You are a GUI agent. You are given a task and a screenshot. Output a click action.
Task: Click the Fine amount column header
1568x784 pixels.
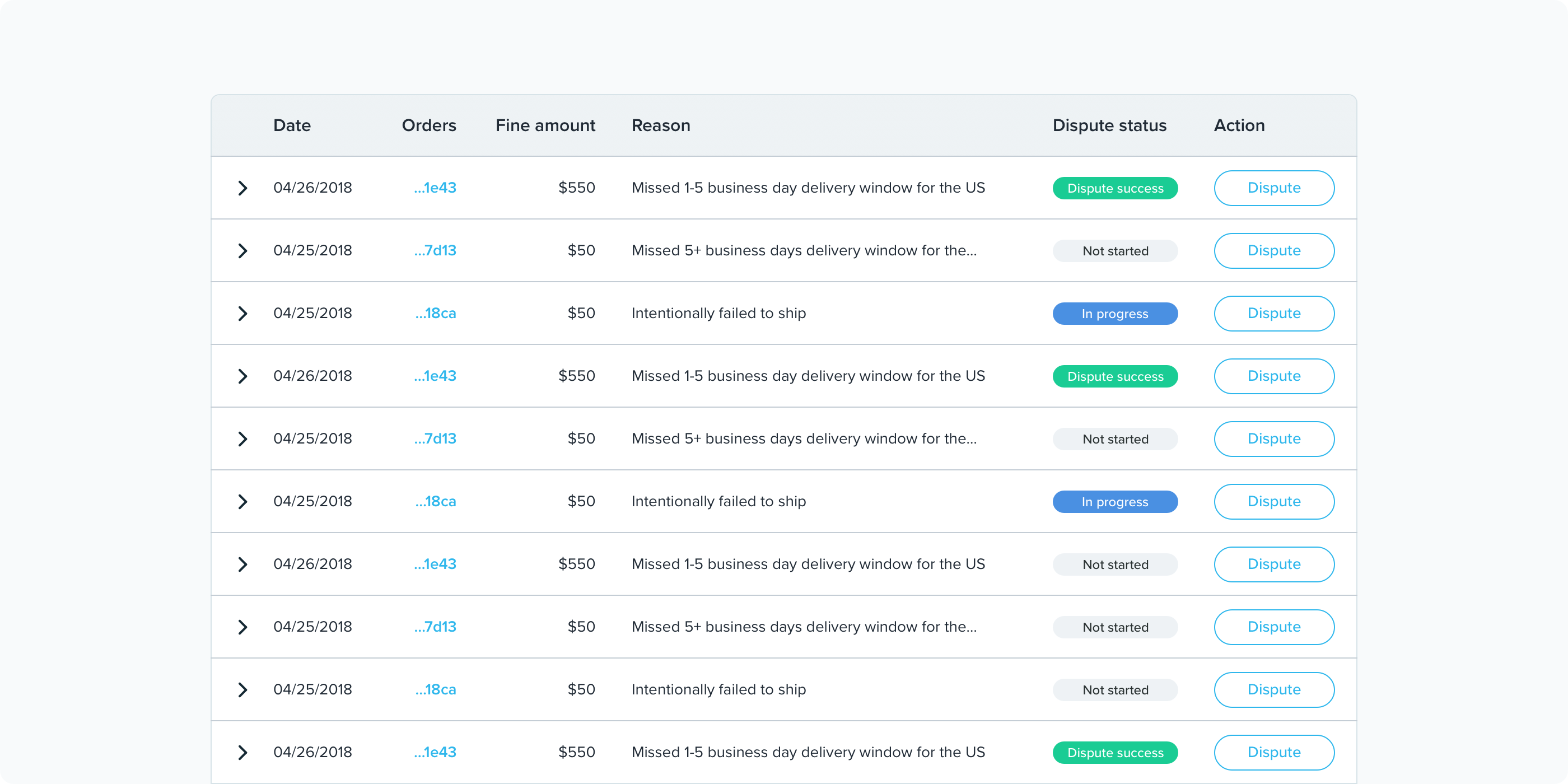tap(545, 125)
